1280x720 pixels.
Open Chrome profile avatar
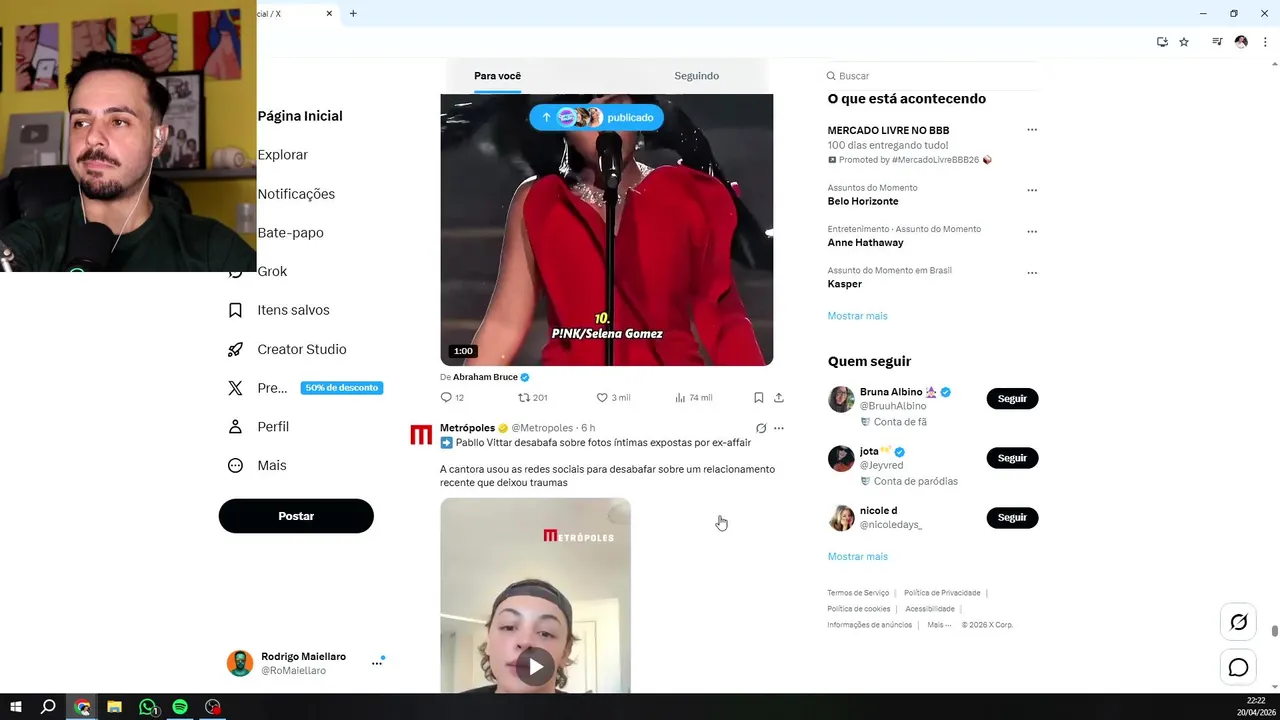click(x=1241, y=42)
